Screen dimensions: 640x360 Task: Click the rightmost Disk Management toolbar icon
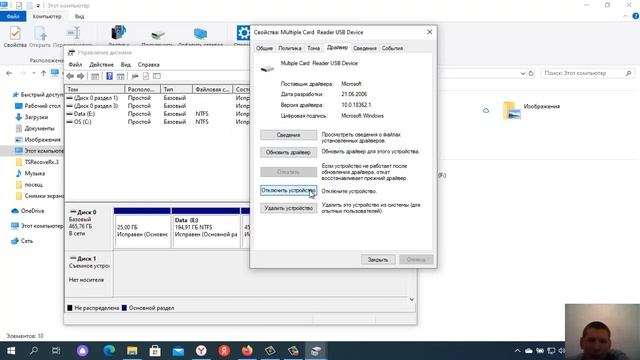(x=157, y=76)
